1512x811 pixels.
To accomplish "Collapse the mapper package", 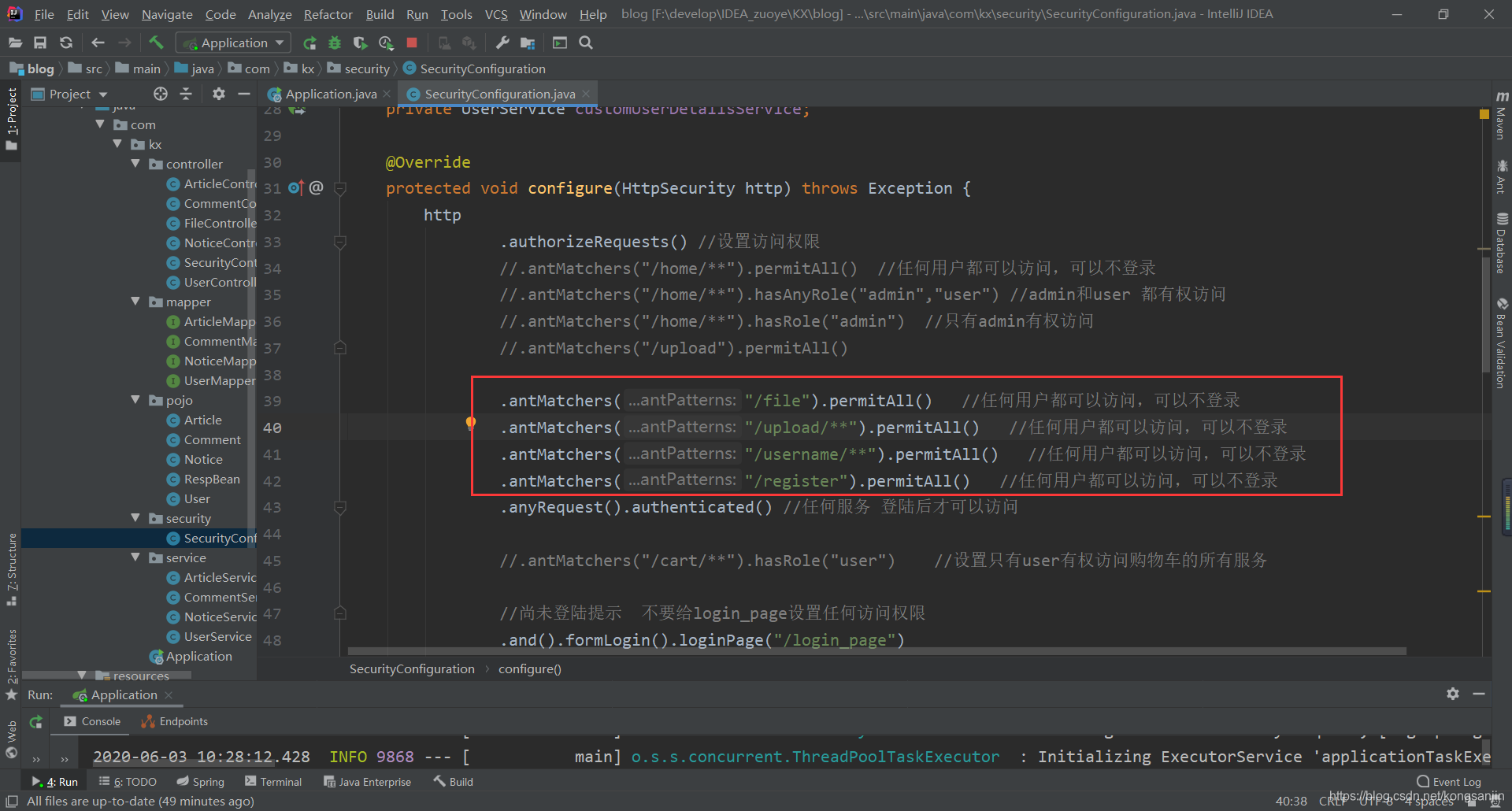I will (135, 302).
